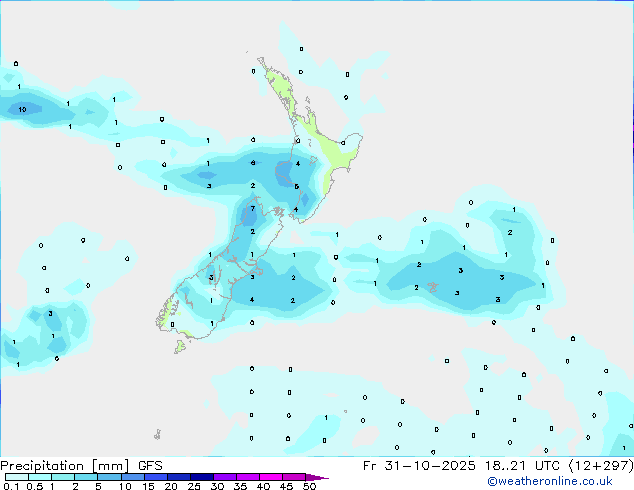Click the legend scale label '45'
This screenshot has height=490, width=634.
coord(286,486)
